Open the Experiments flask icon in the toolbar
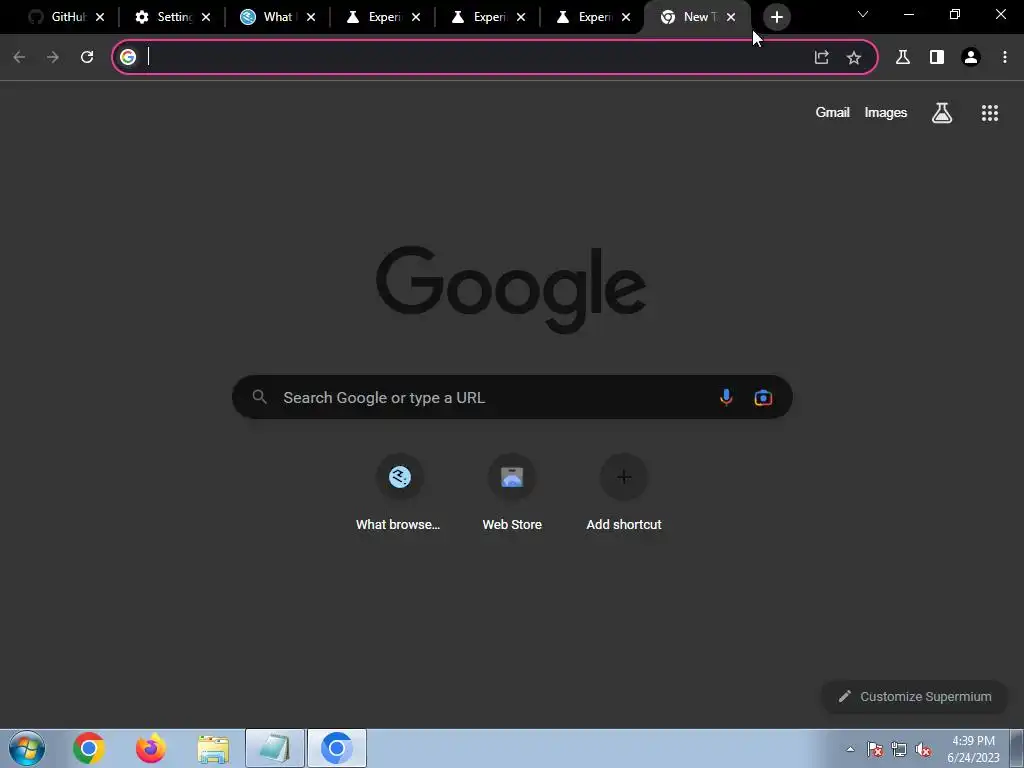1024x768 pixels. tap(903, 57)
